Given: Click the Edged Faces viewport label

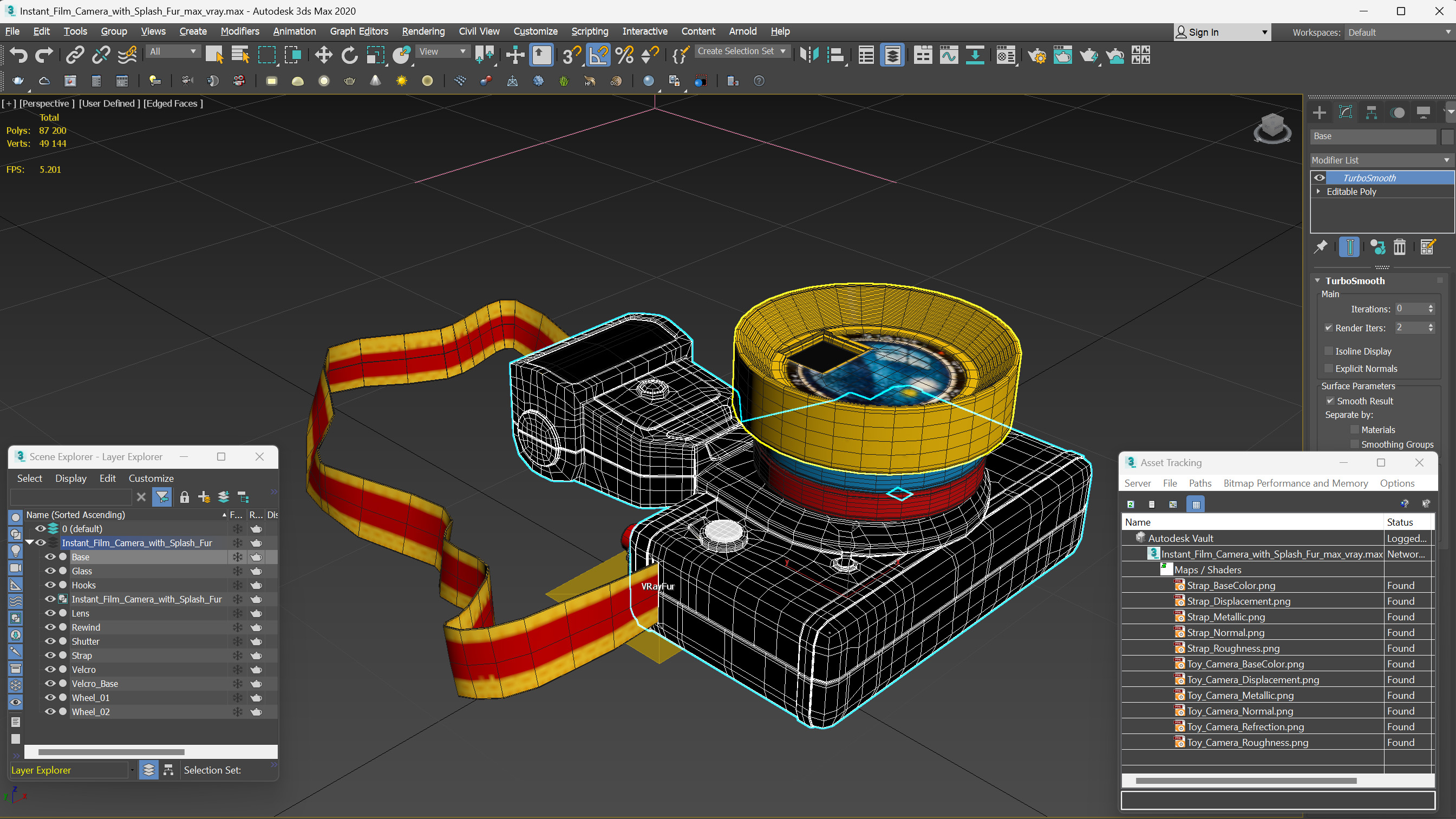Looking at the screenshot, I should coord(173,103).
